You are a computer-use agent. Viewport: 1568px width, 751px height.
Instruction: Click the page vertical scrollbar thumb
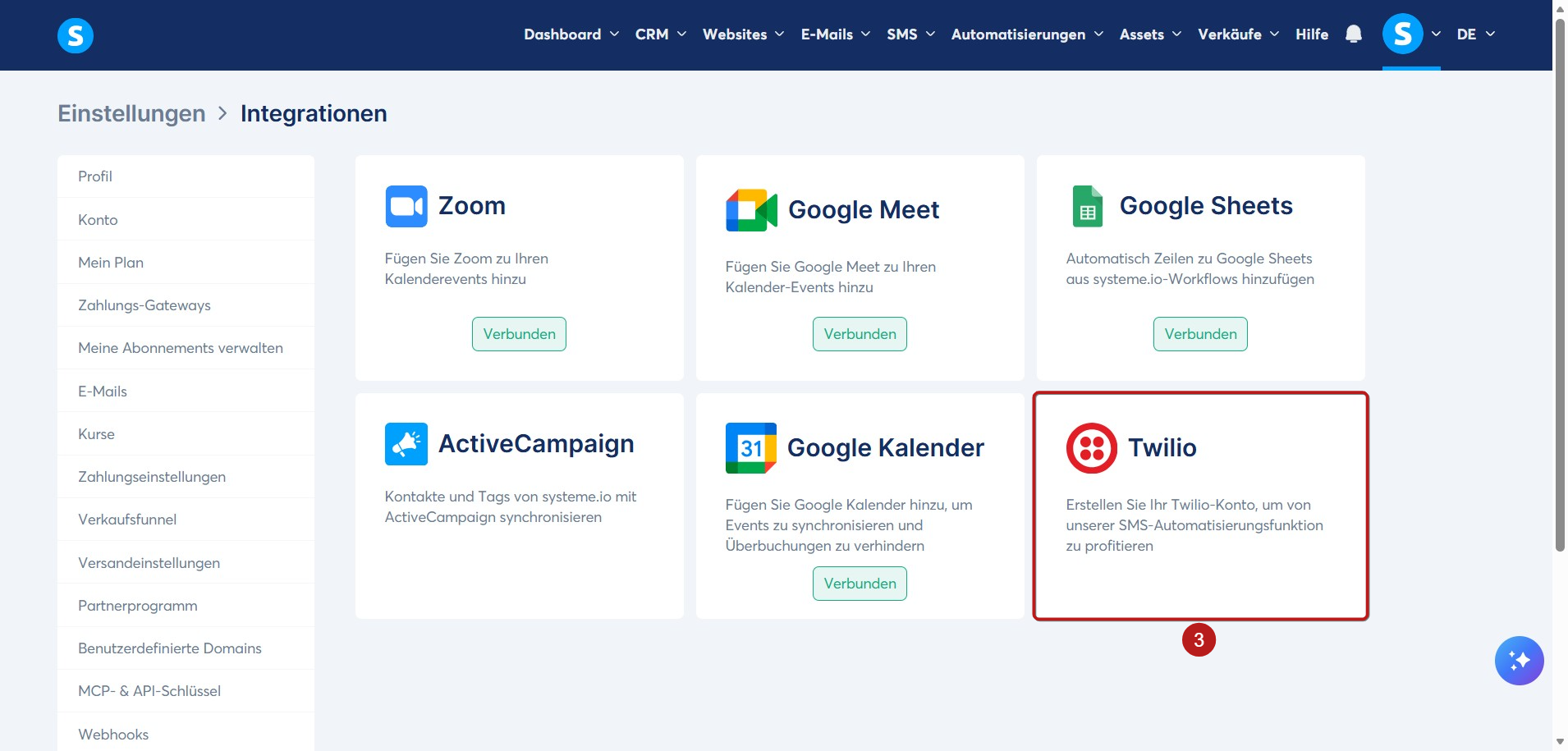click(x=1560, y=283)
